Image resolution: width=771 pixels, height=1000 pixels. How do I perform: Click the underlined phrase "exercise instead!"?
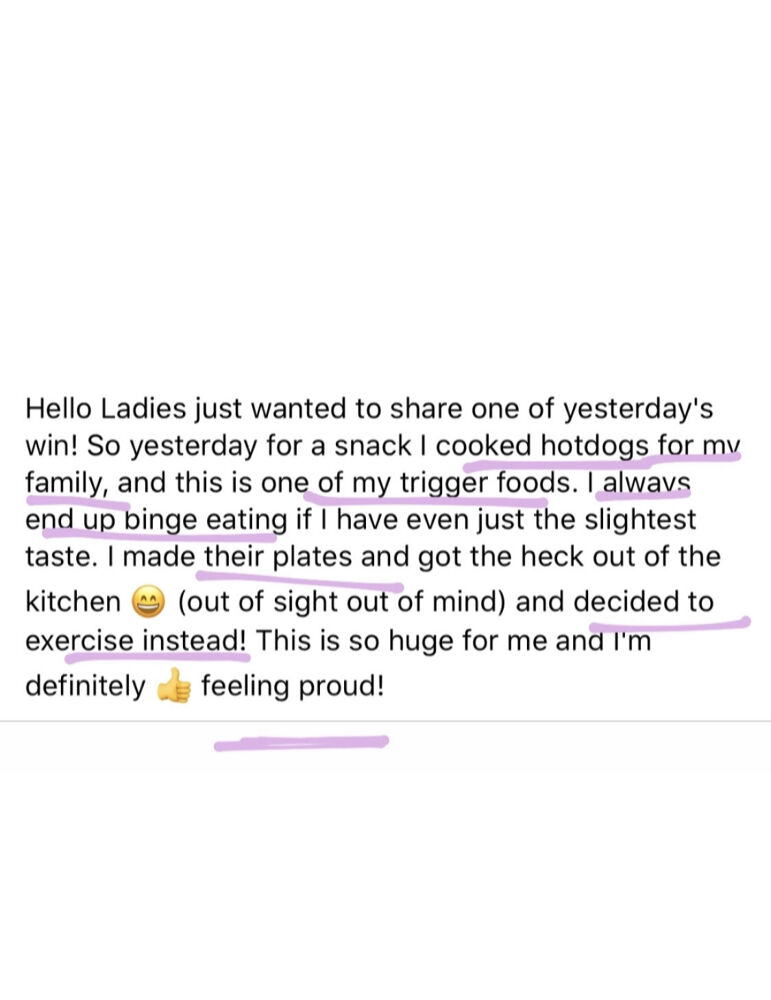[137, 640]
